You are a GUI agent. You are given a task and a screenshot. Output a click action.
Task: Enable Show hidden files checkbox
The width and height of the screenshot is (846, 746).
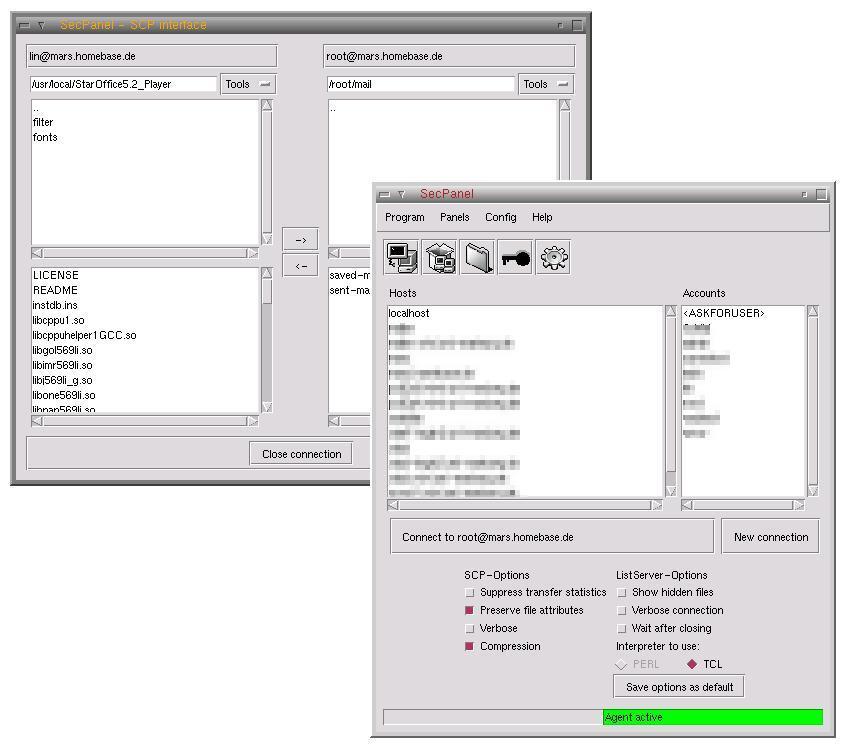click(x=622, y=593)
